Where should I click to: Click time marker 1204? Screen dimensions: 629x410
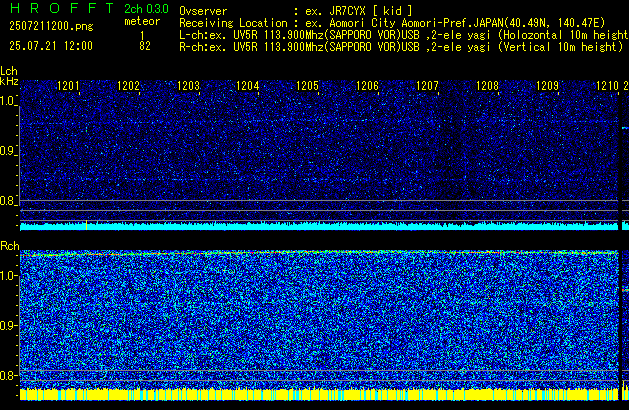point(248,86)
